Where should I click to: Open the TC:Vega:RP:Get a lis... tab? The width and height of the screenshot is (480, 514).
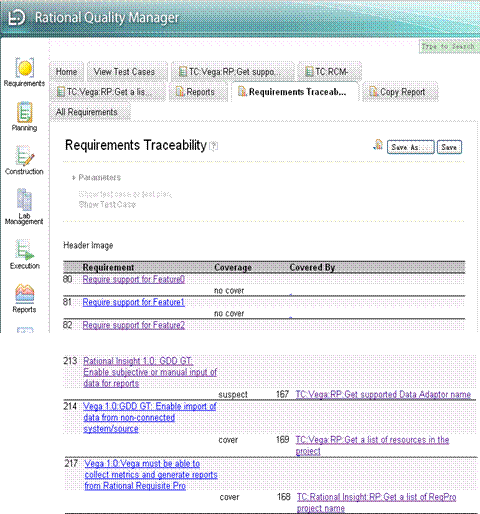tap(106, 92)
